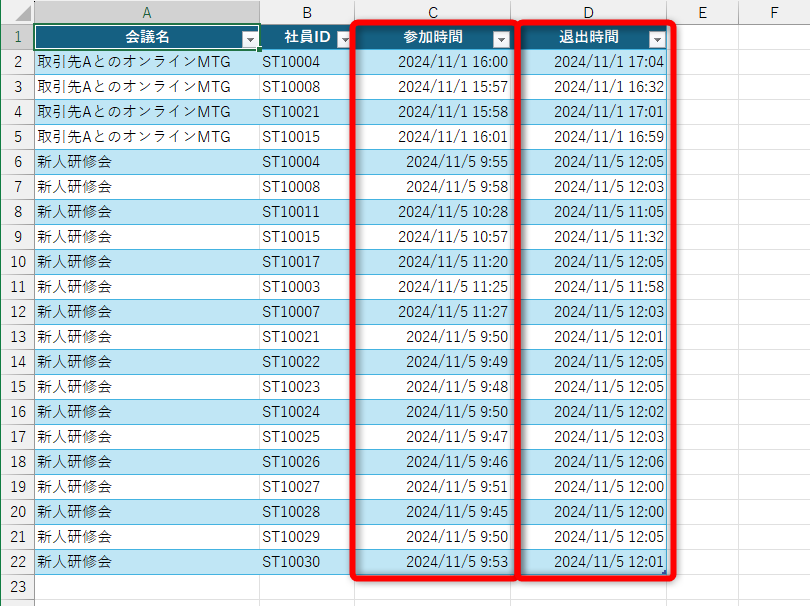
Task: Click the Select All corner button above row 1
Action: [x=18, y=11]
